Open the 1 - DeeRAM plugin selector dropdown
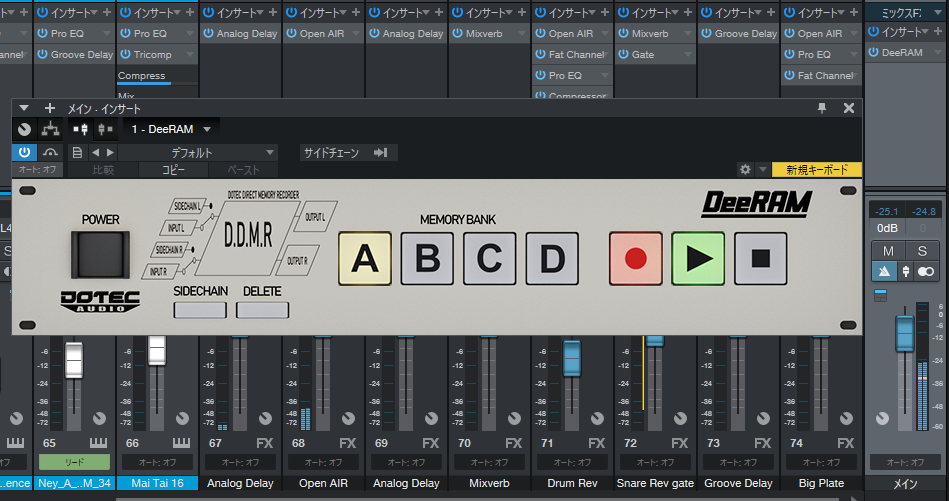 171,129
